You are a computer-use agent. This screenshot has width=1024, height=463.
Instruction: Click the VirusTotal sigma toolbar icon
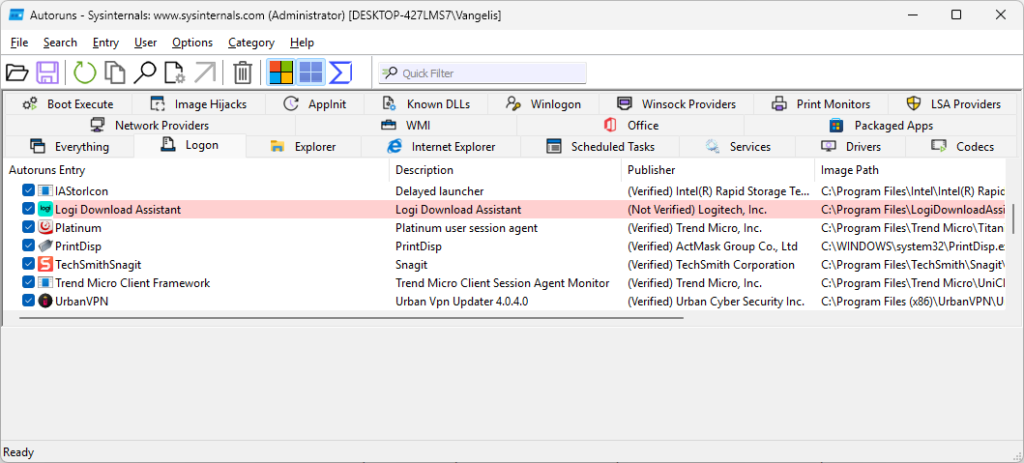point(340,72)
